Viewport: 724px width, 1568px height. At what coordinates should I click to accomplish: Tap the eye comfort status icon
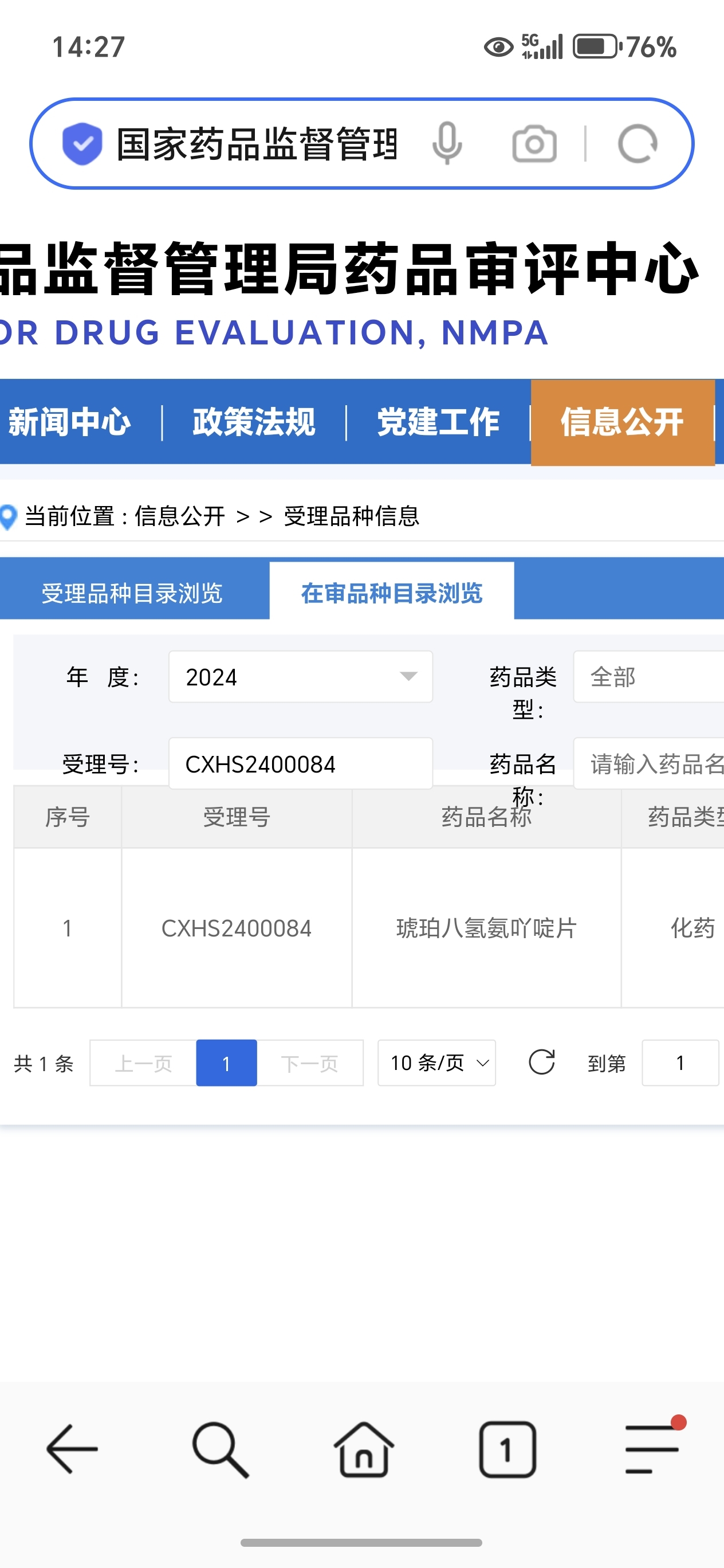[x=499, y=47]
